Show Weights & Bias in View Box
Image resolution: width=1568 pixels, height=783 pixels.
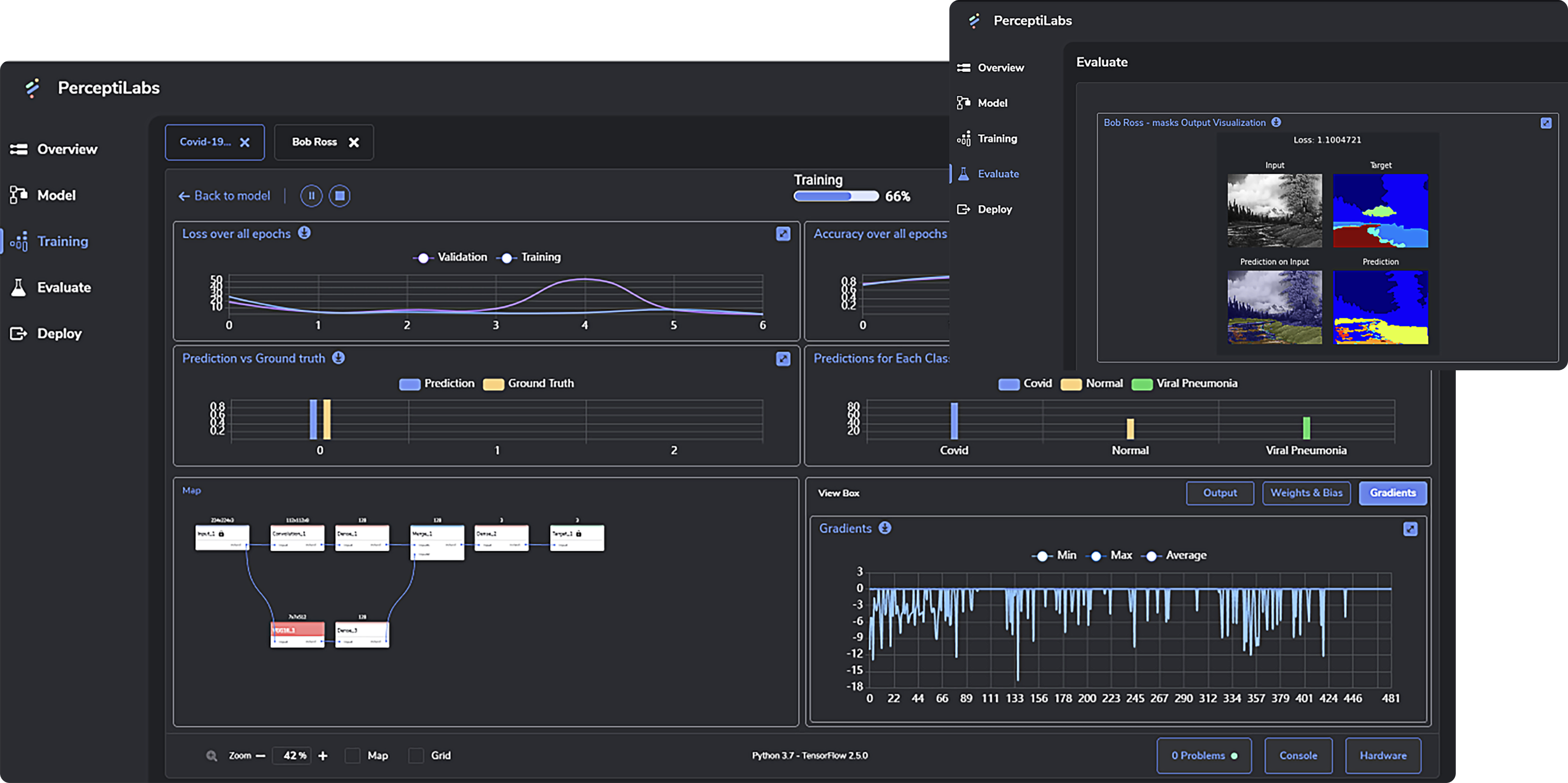1306,493
